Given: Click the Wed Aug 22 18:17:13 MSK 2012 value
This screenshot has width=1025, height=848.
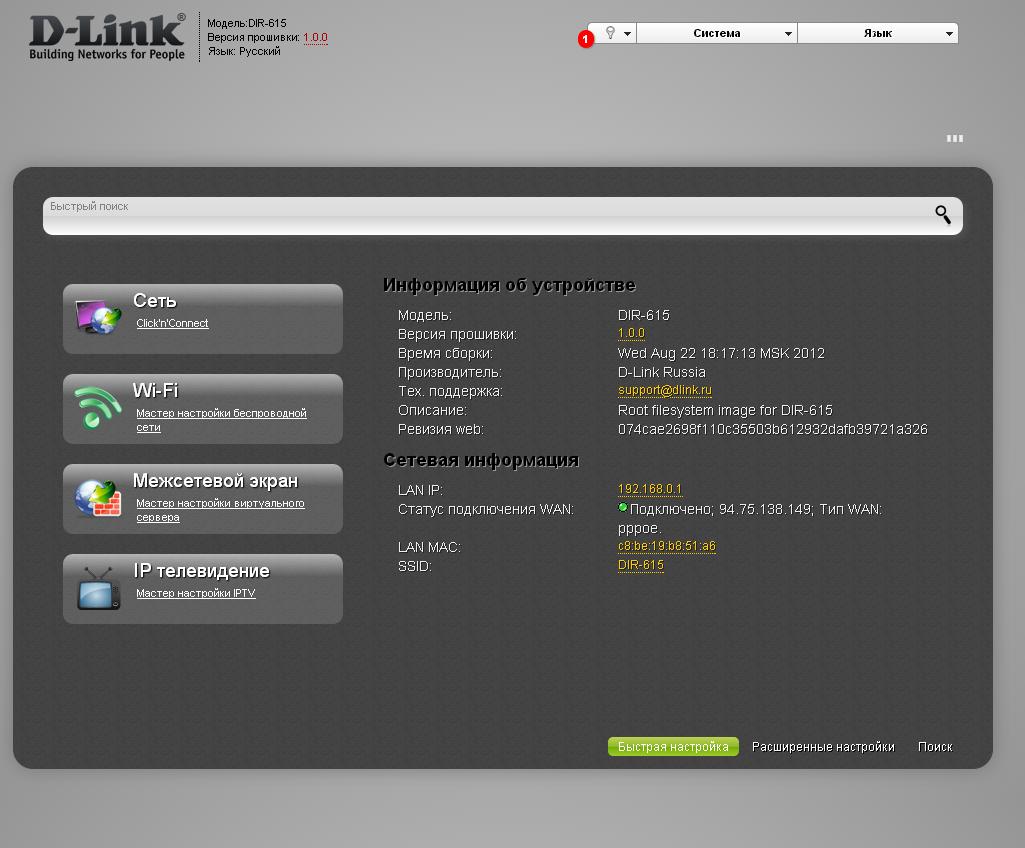Looking at the screenshot, I should click(x=721, y=353).
